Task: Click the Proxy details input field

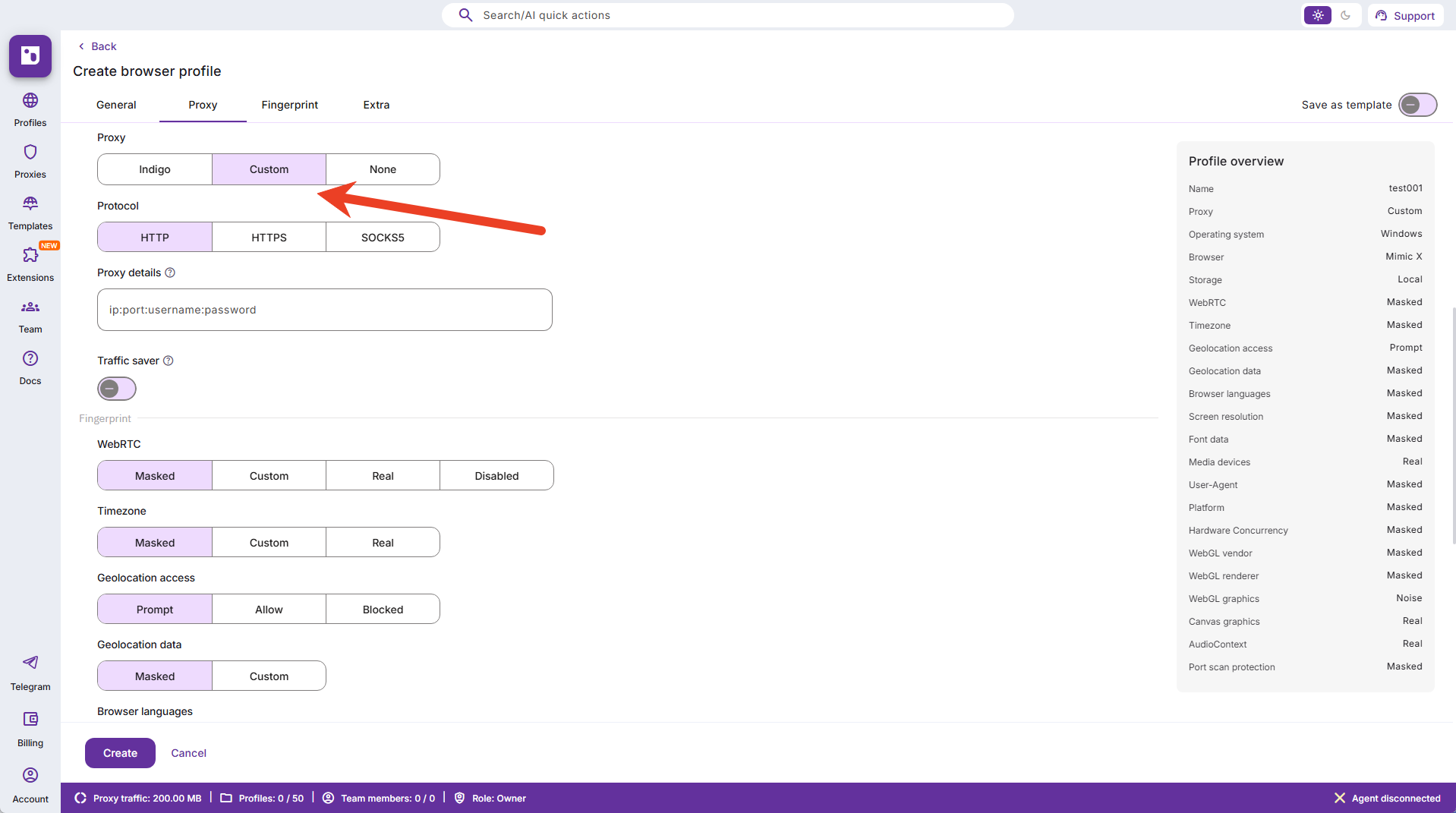Action: [324, 310]
